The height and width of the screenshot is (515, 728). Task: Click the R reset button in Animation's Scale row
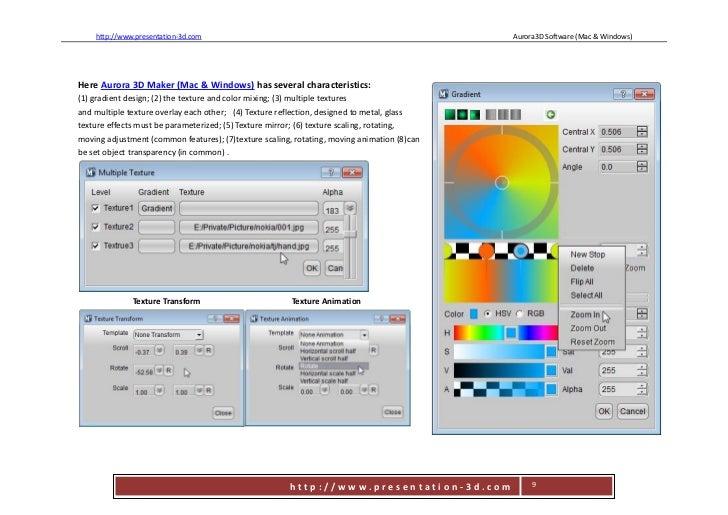[373, 390]
